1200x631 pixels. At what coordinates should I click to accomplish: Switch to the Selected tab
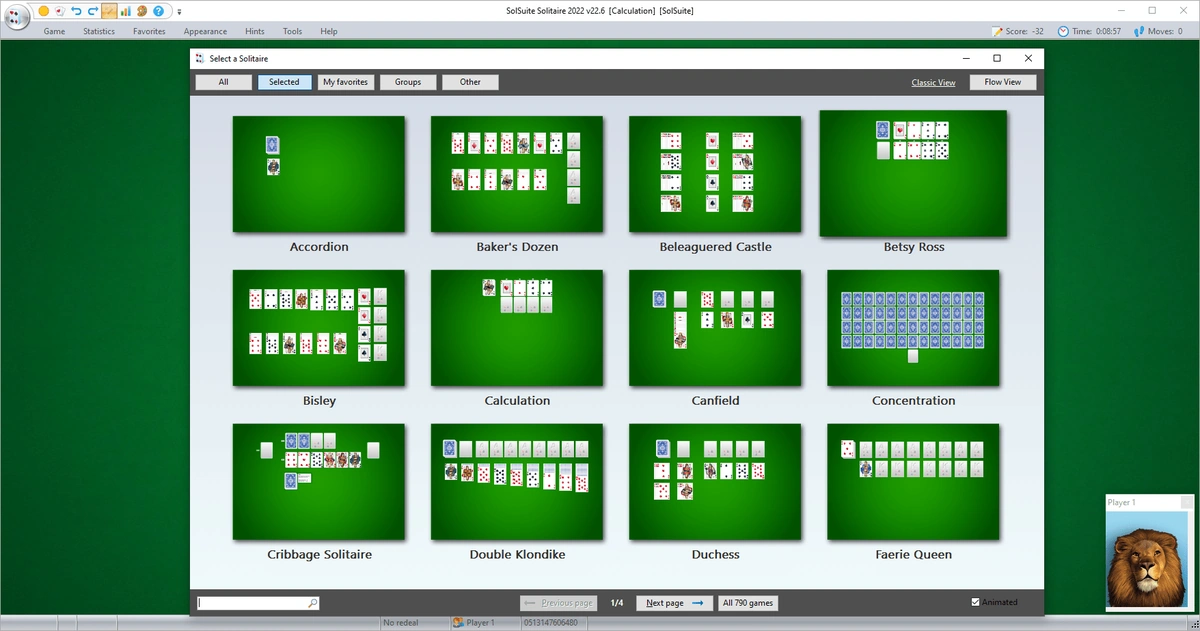(284, 82)
